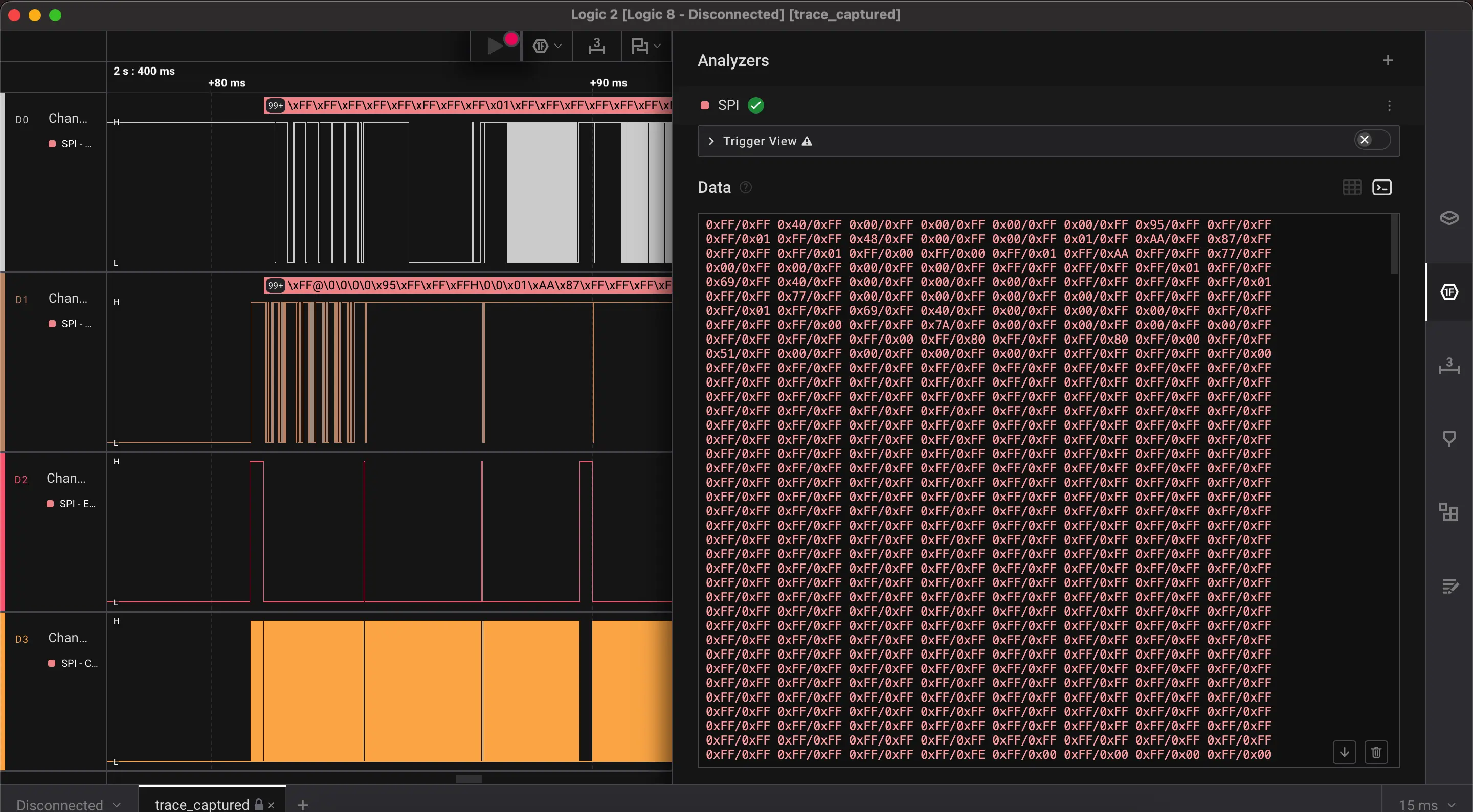The height and width of the screenshot is (812, 1473).
Task: Select the D2 channel label
Action: tap(66, 478)
